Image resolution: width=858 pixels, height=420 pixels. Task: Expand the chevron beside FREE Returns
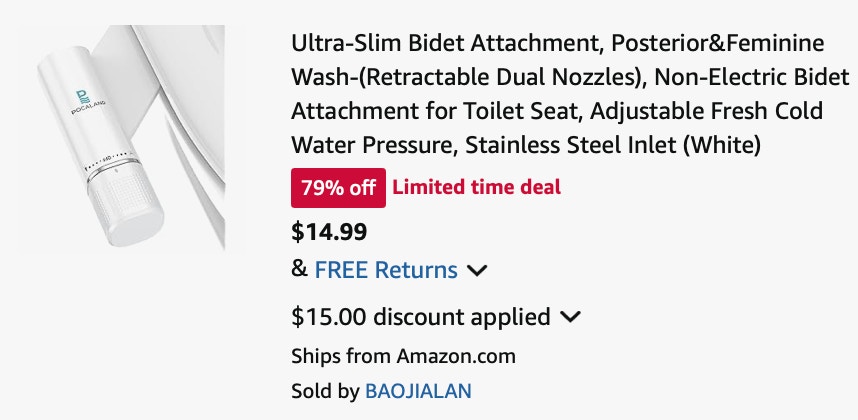(477, 271)
